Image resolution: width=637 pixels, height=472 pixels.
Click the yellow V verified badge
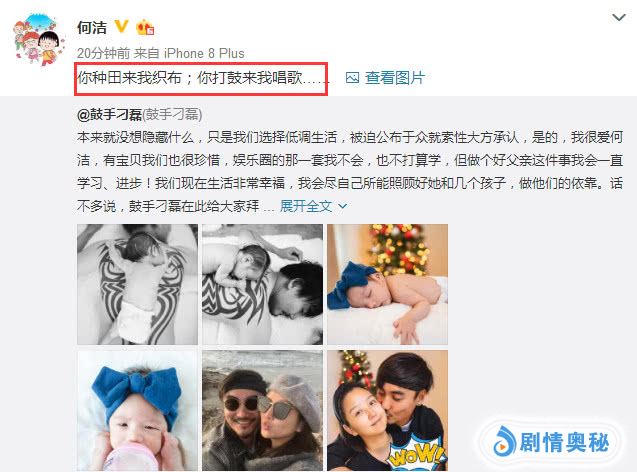coord(121,26)
